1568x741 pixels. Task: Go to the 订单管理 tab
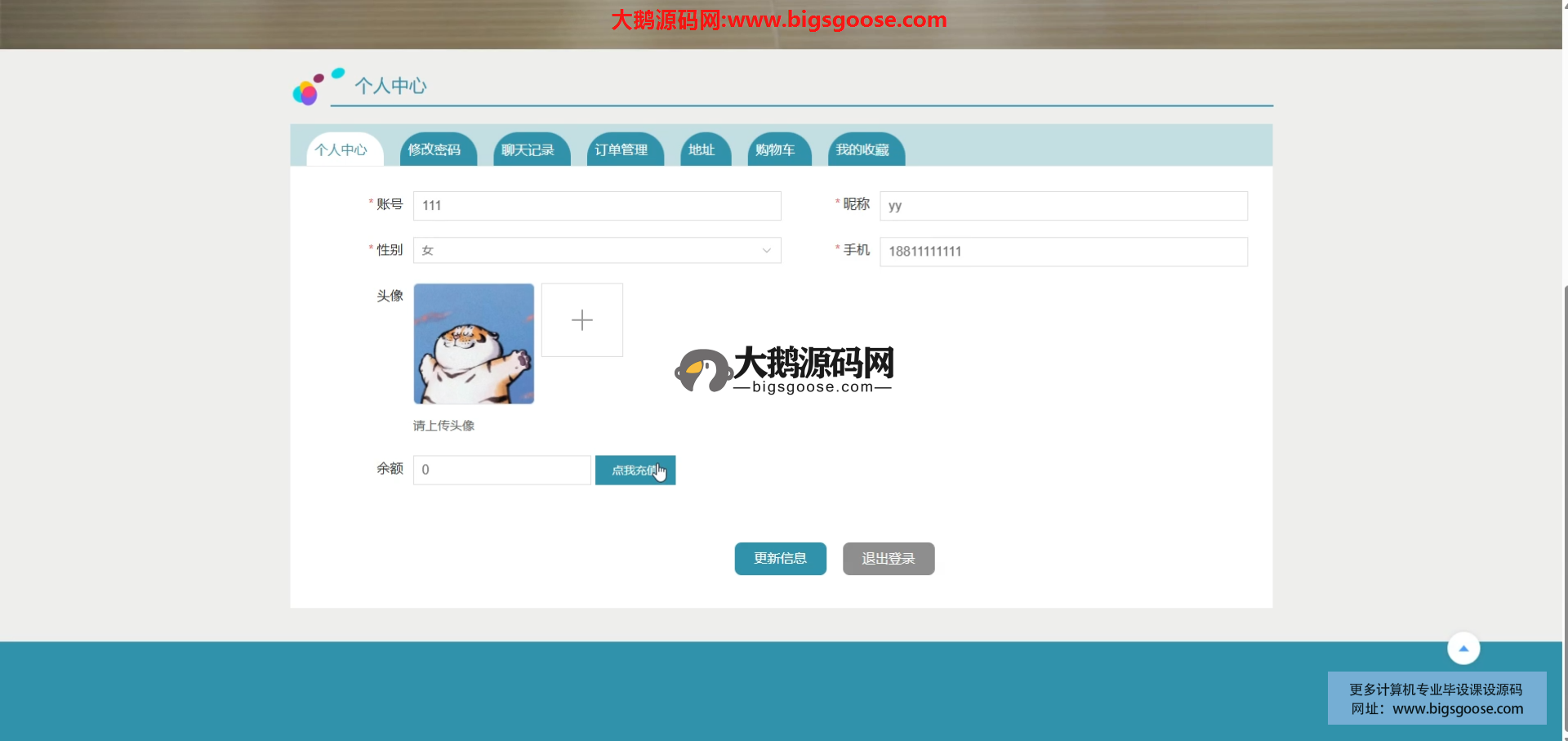click(621, 150)
